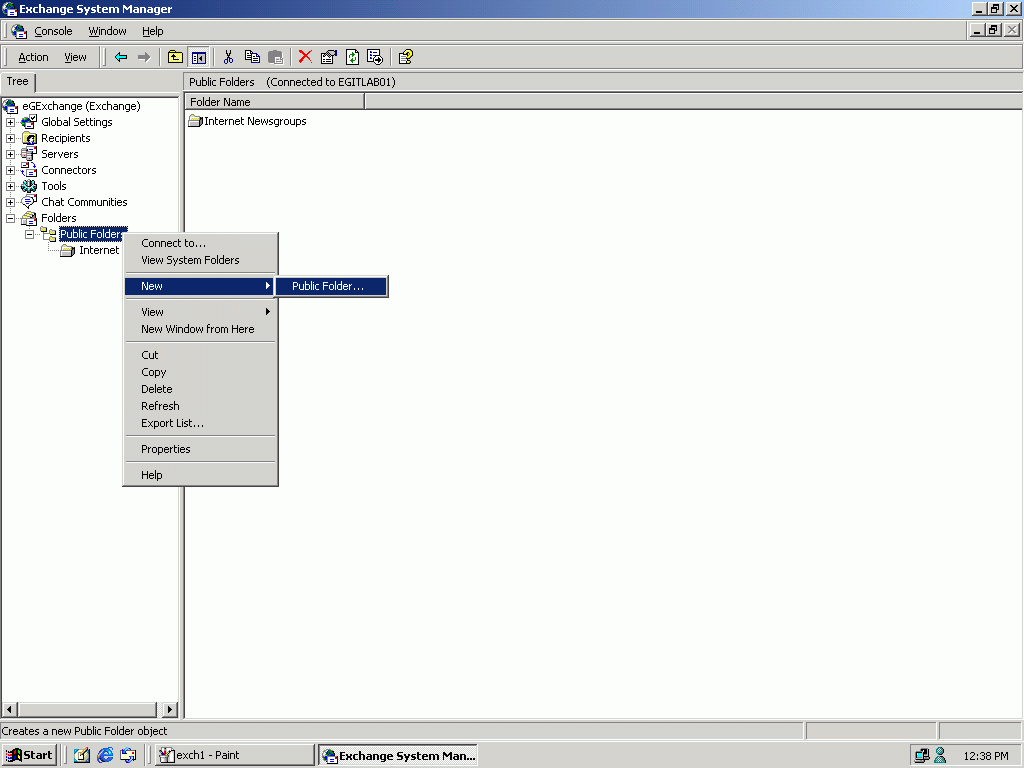This screenshot has height=768, width=1024.
Task: Click the tree pane horizontal scrollbar thumb
Action: [x=88, y=709]
